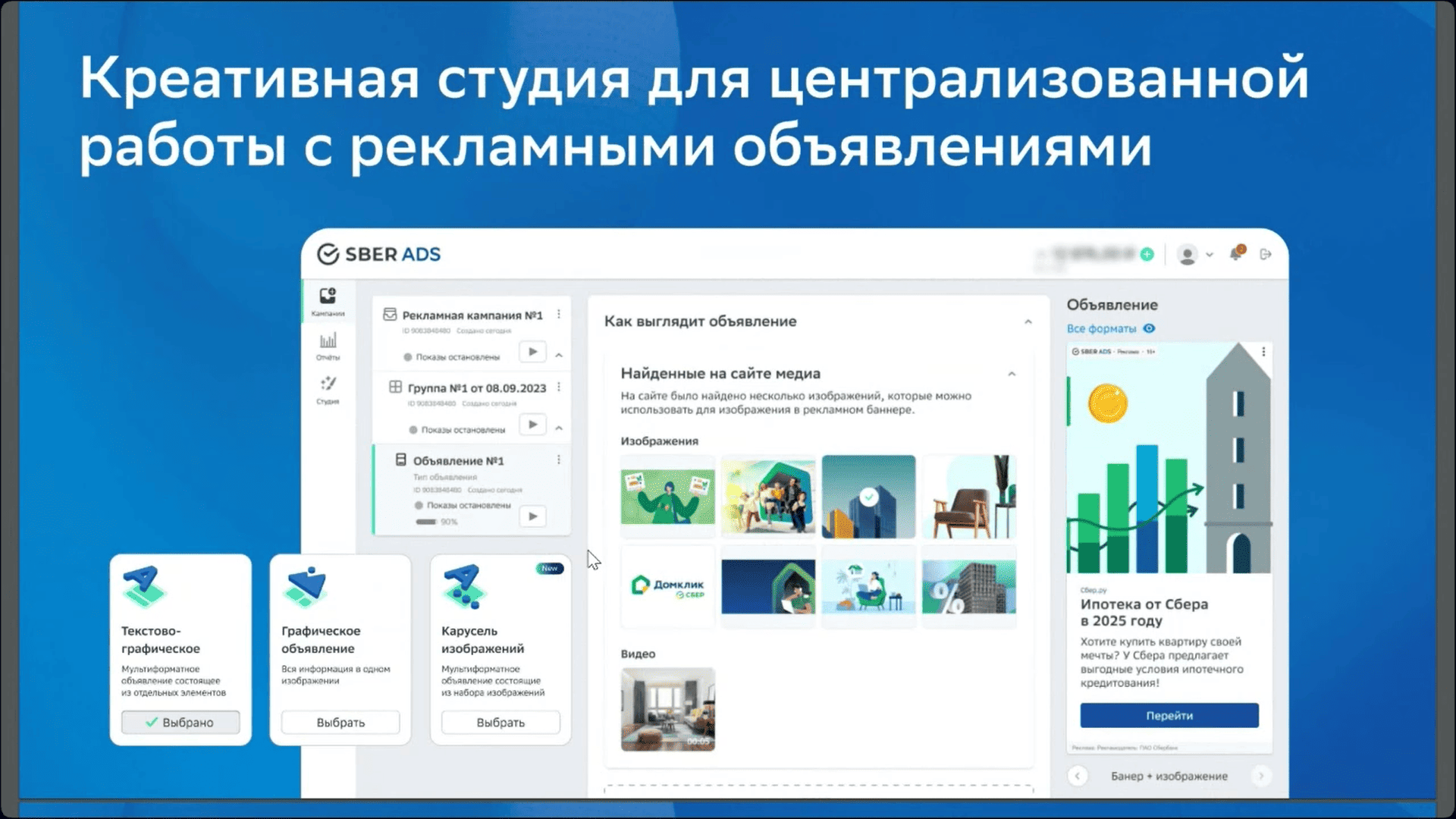Open the Кампании sidebar section
This screenshot has width=1456, height=819.
(328, 301)
